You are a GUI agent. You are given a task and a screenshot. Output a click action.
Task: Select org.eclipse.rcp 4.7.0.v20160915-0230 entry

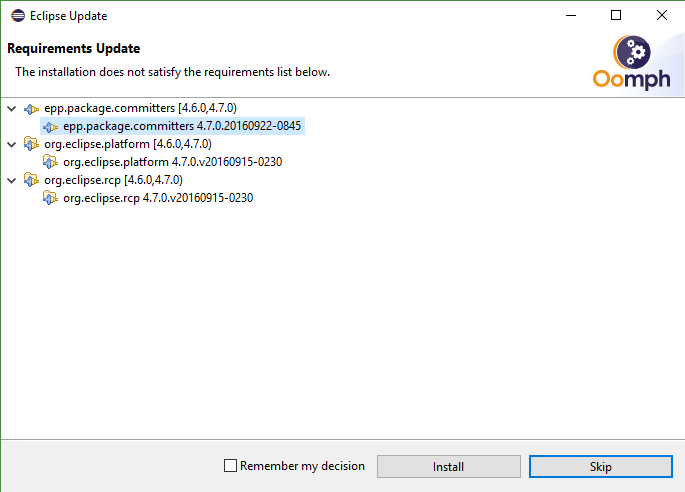coord(158,198)
